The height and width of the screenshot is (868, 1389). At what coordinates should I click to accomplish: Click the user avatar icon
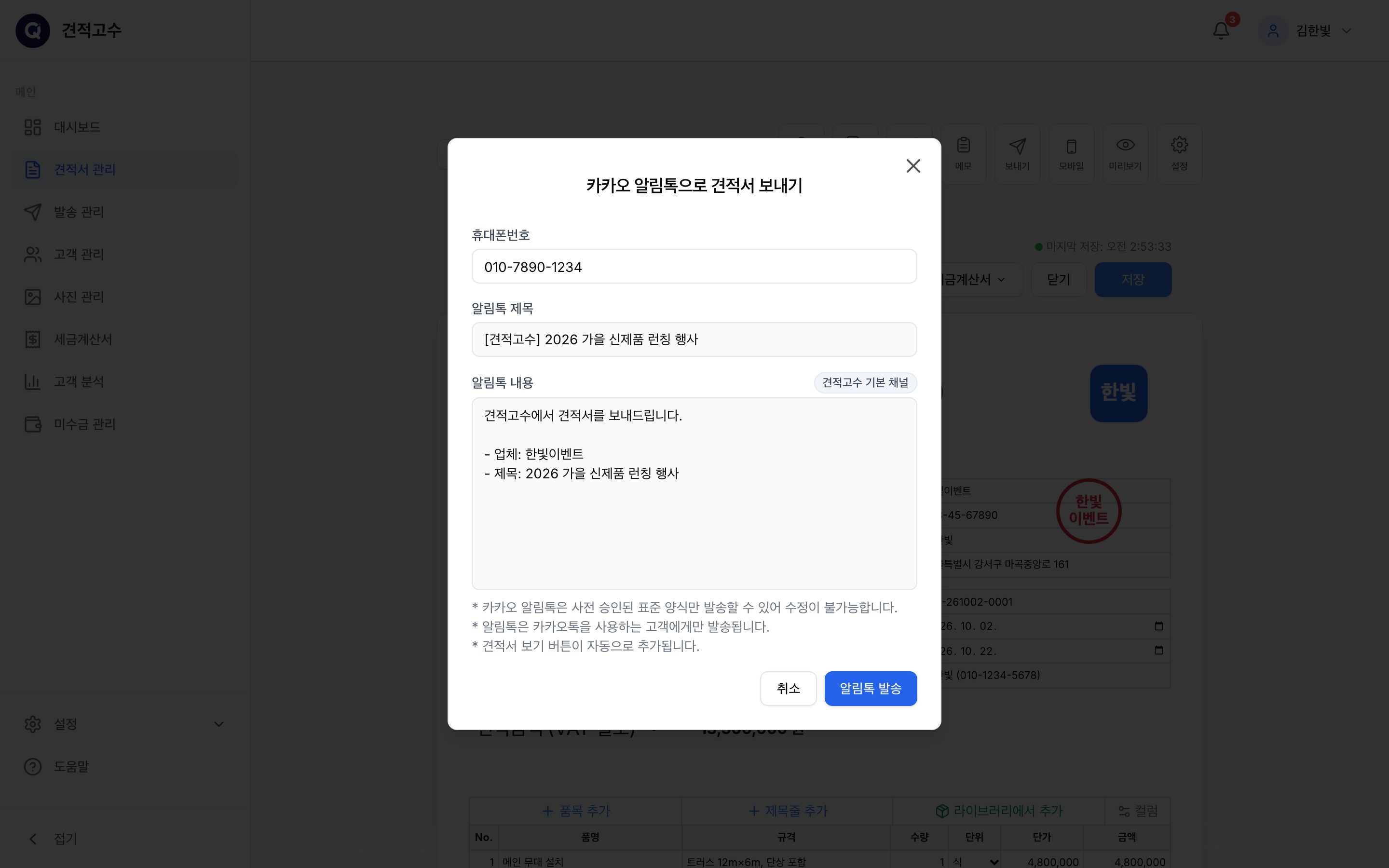(1272, 30)
